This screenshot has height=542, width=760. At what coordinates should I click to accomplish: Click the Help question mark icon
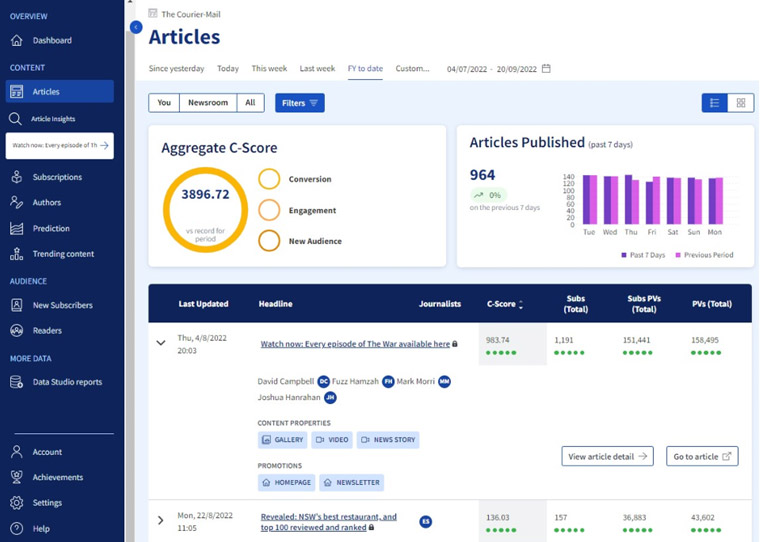(x=16, y=528)
